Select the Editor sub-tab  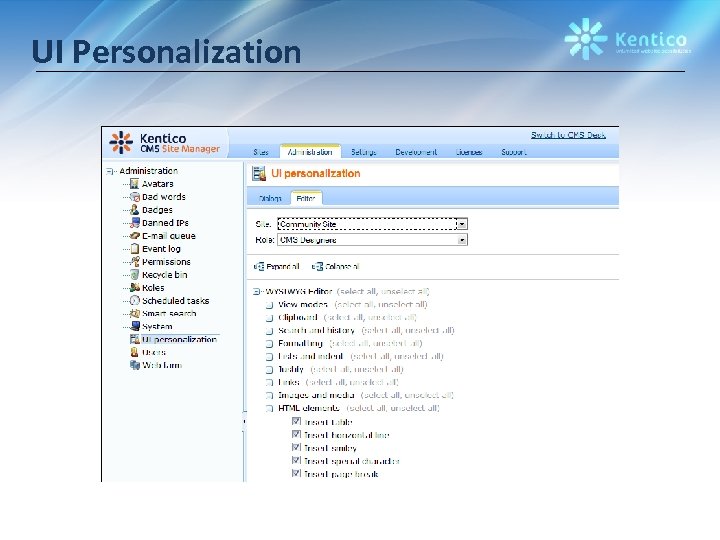tap(306, 198)
